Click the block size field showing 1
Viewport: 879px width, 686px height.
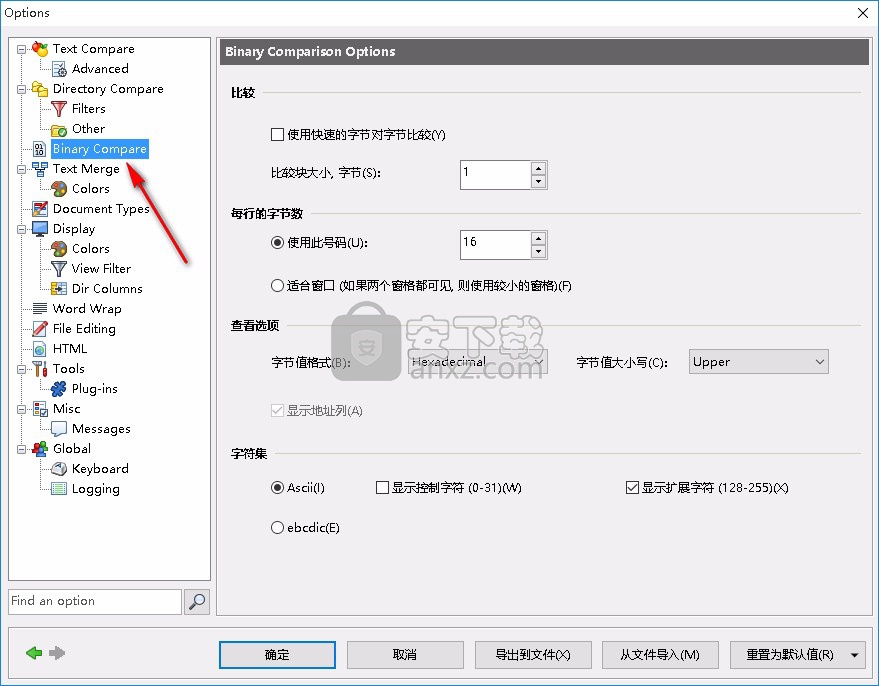pyautogui.click(x=495, y=175)
